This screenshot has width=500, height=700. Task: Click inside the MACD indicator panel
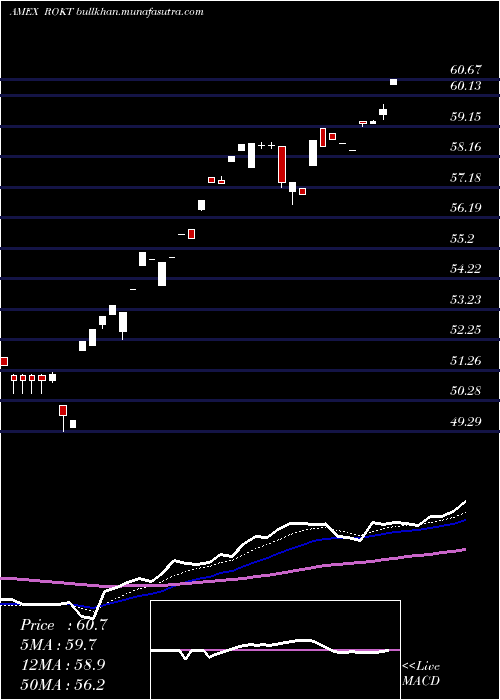click(275, 650)
